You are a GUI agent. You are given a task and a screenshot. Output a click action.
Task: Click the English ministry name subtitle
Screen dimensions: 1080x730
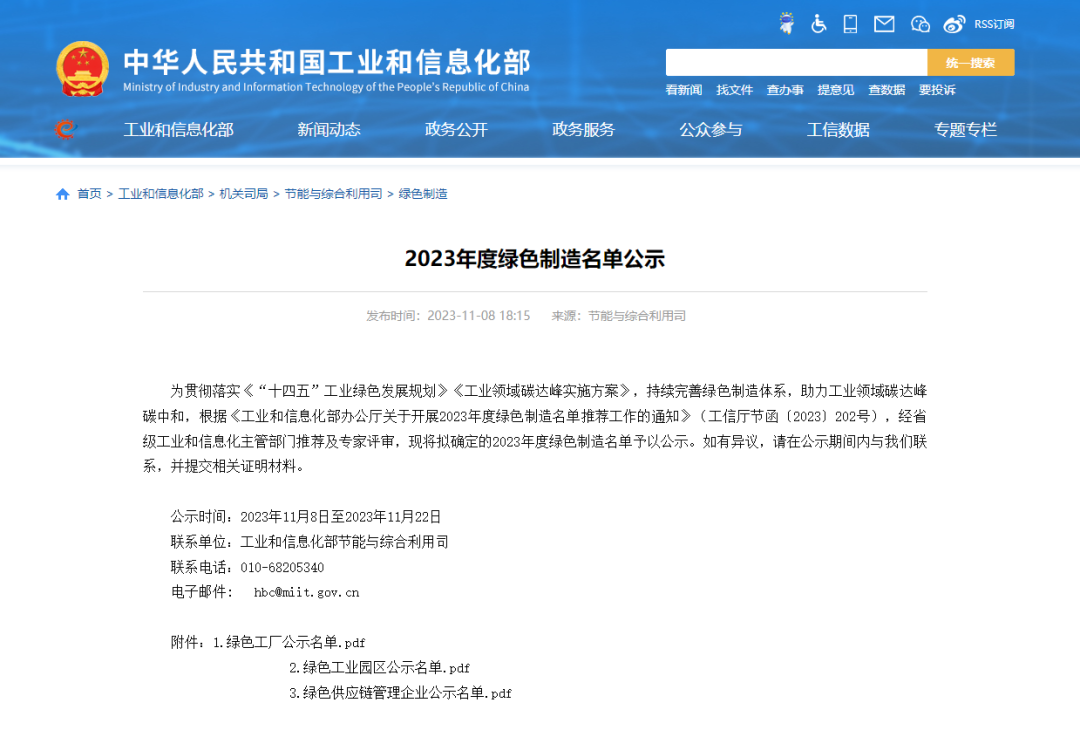tap(326, 87)
